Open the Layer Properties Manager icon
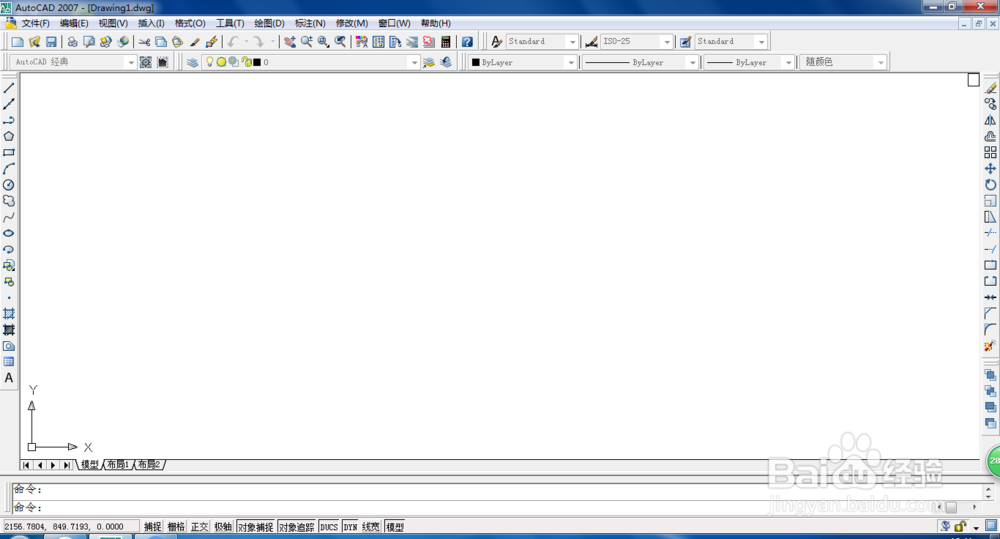The width and height of the screenshot is (1000, 539). point(192,62)
